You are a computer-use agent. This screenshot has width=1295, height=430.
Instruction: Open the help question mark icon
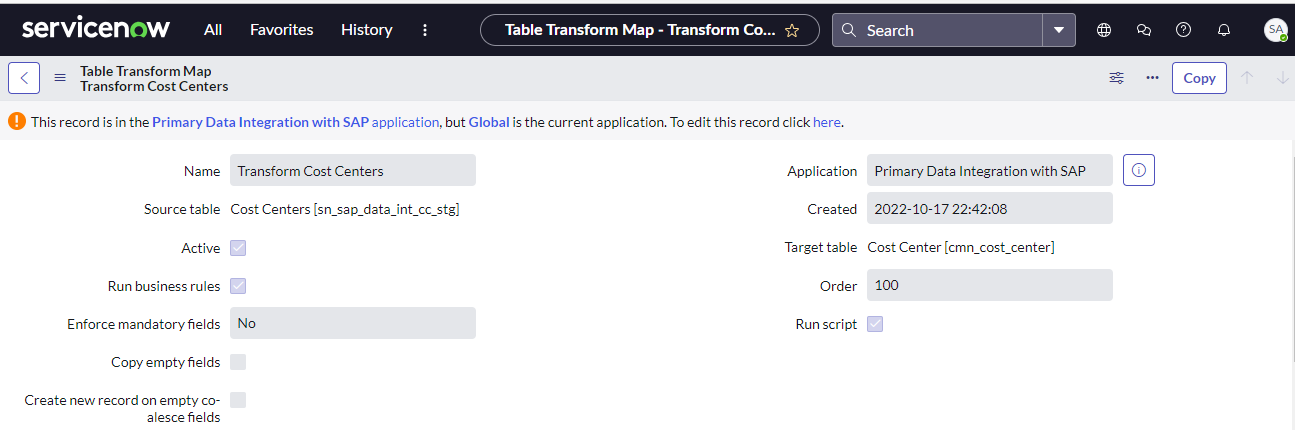pos(1184,30)
